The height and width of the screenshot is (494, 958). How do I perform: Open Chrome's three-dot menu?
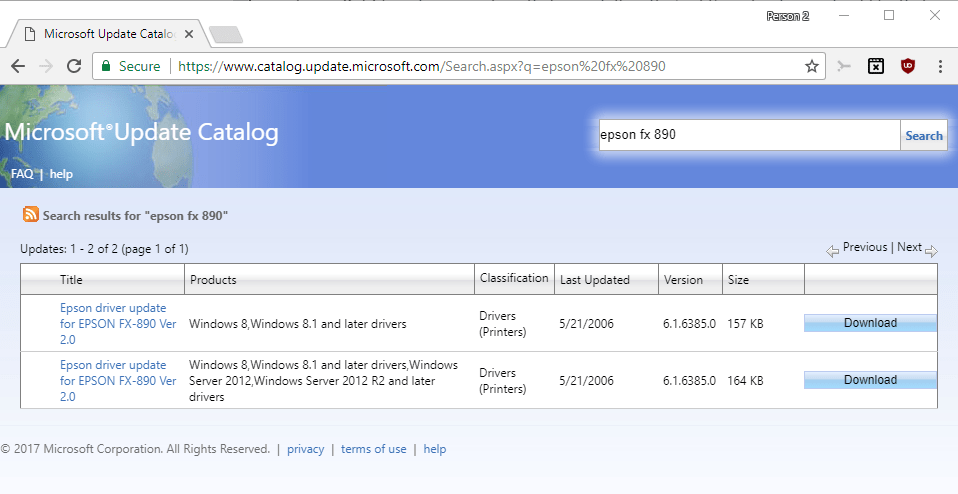tap(940, 67)
